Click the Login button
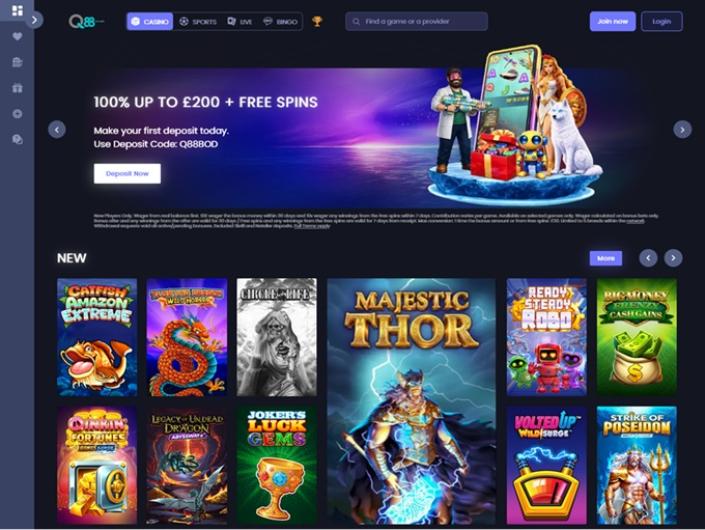Screen dimensions: 705x530 661,21
